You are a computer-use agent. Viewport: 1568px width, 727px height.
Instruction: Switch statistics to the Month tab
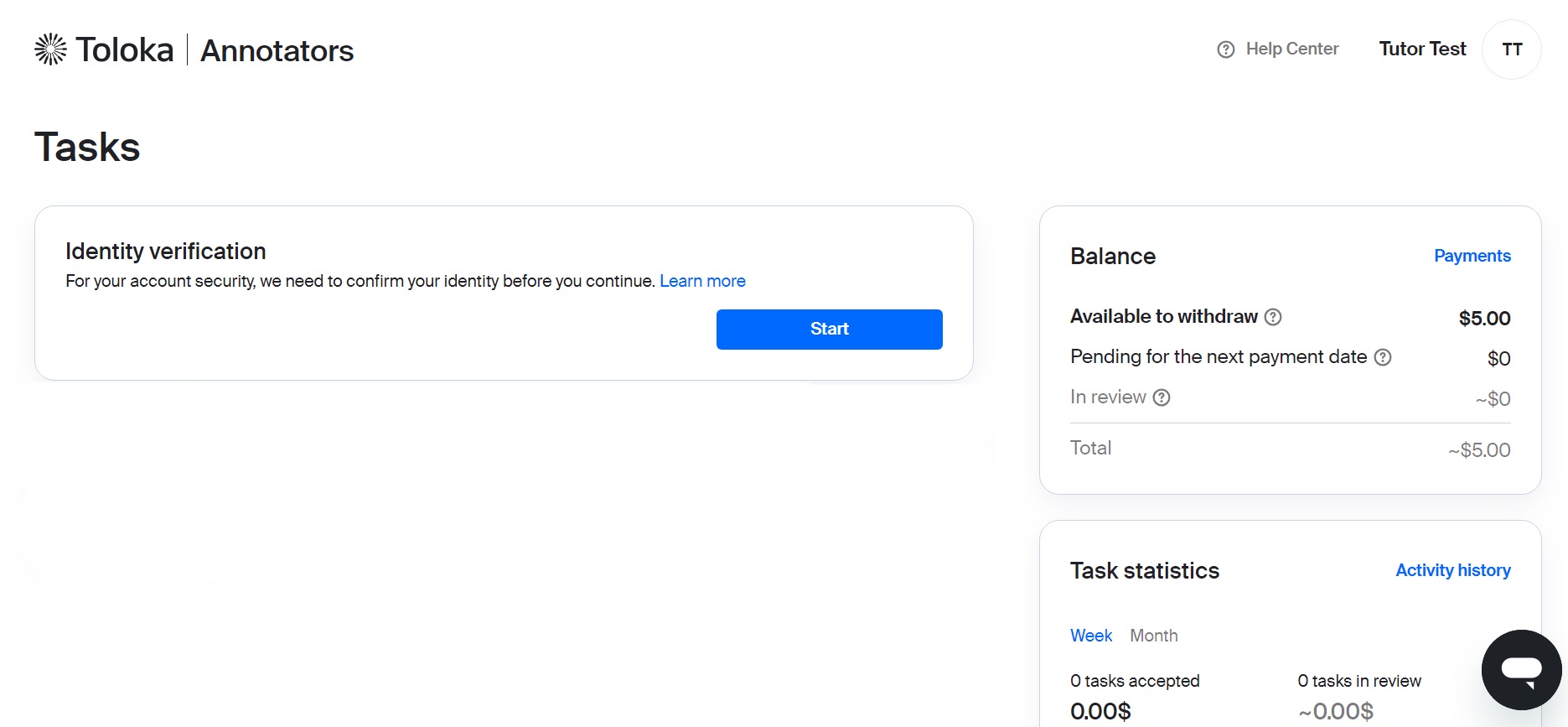coord(1154,636)
